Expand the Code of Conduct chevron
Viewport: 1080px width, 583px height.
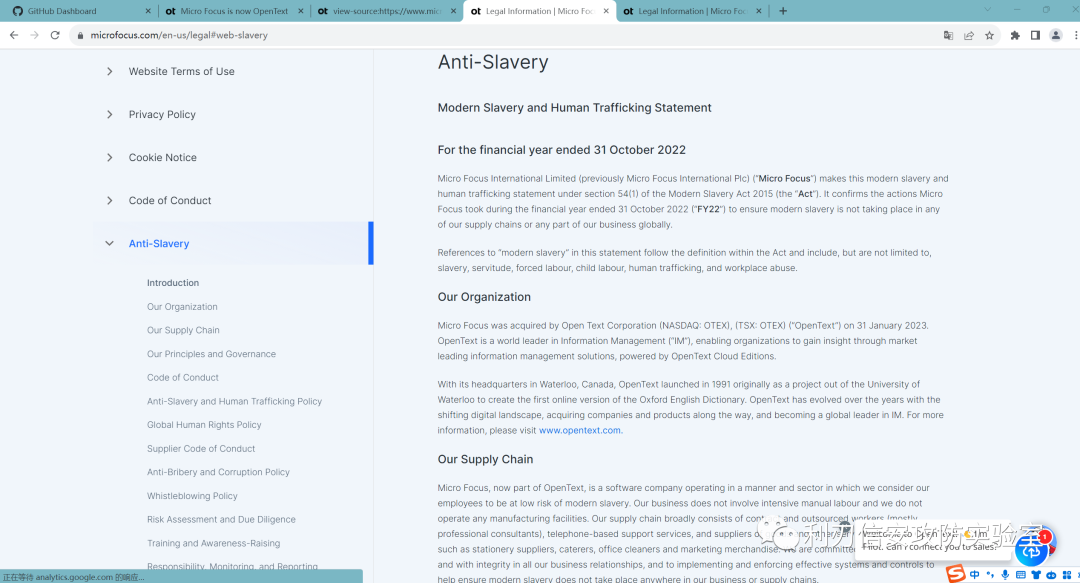pos(110,201)
